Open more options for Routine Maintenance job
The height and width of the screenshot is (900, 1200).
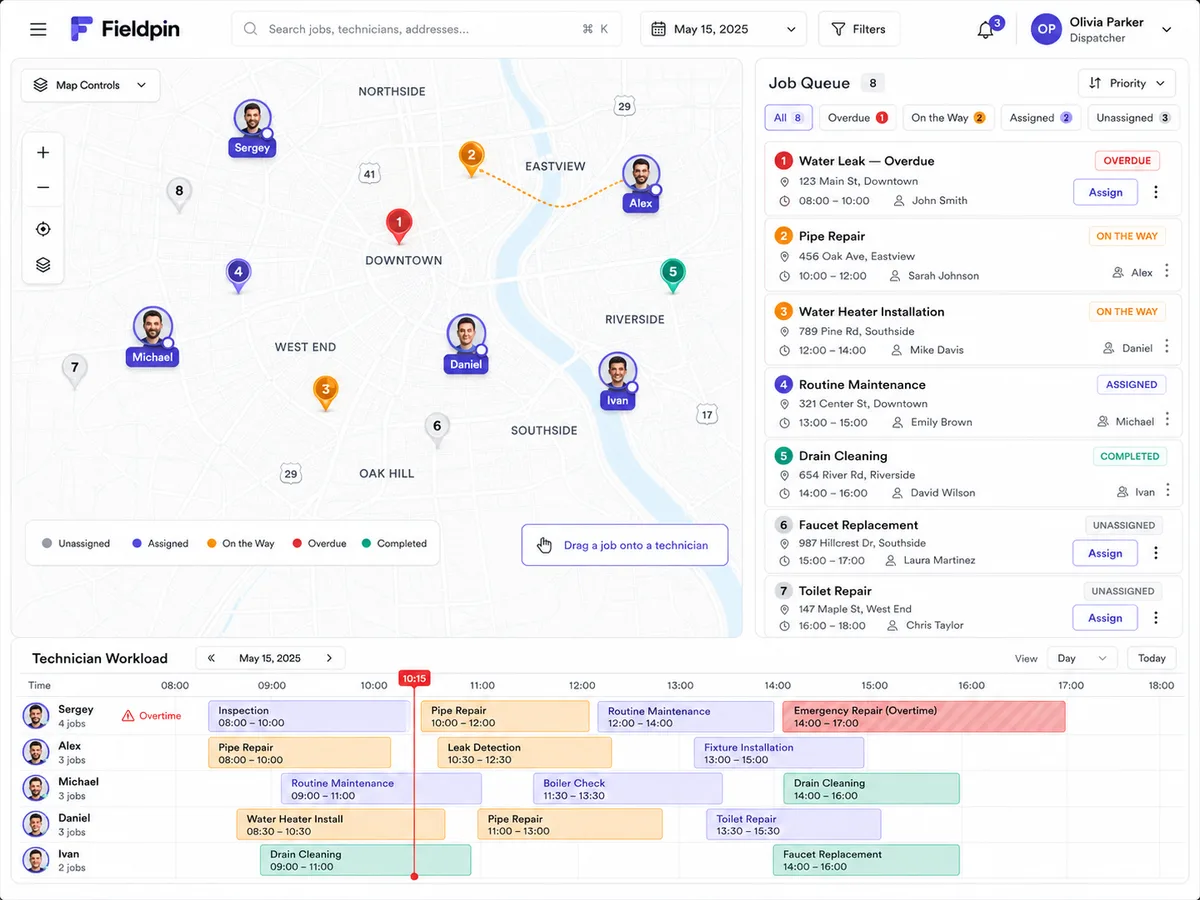[x=1166, y=421]
